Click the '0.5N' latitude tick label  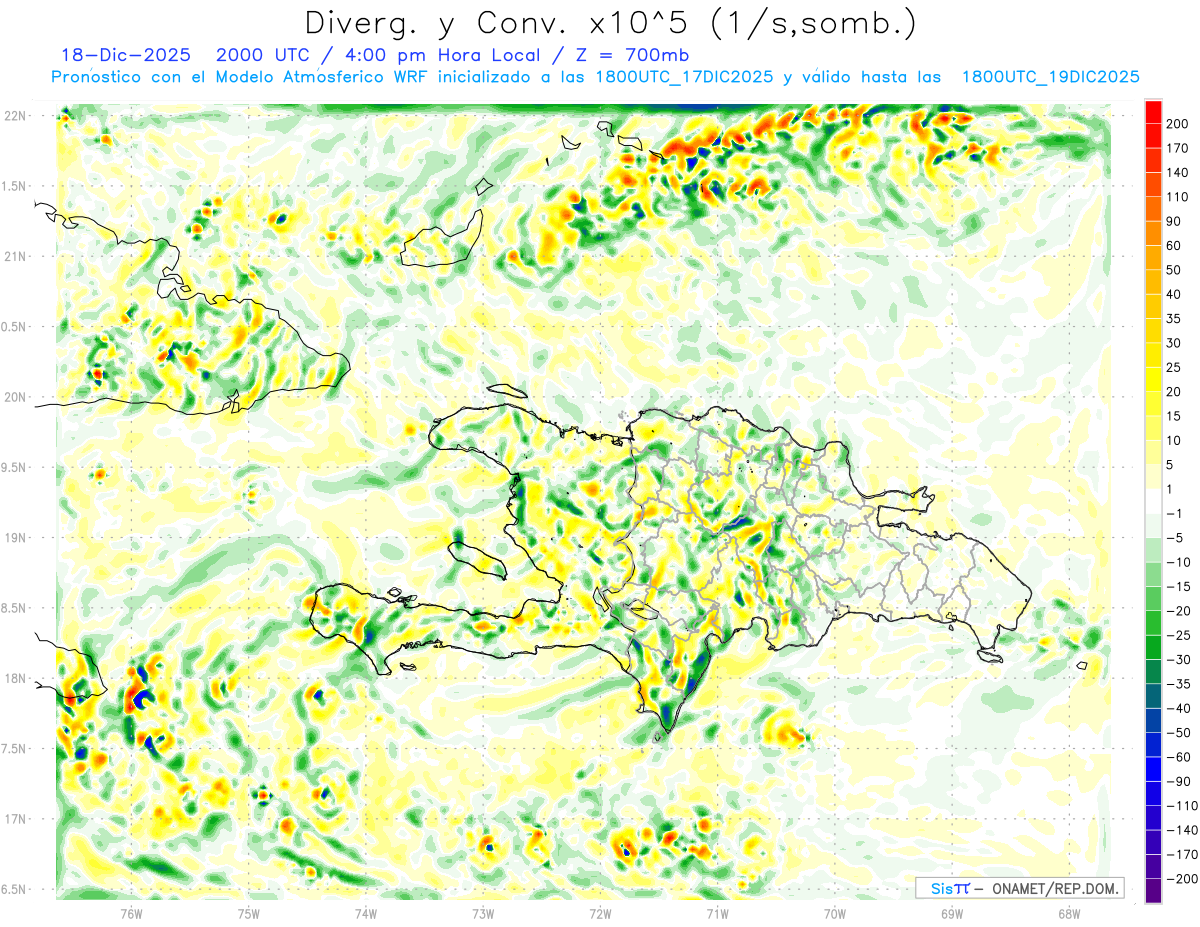click(x=14, y=327)
